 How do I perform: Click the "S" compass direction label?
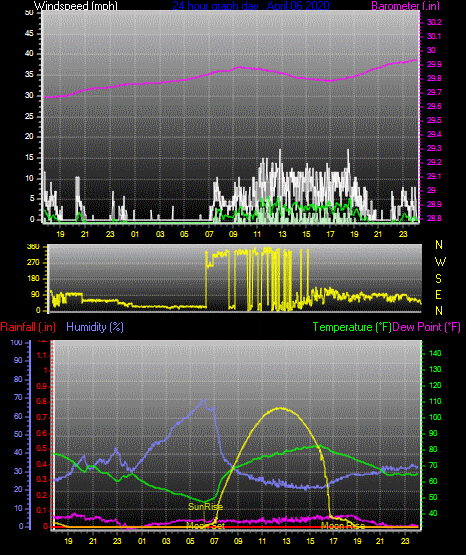click(438, 279)
